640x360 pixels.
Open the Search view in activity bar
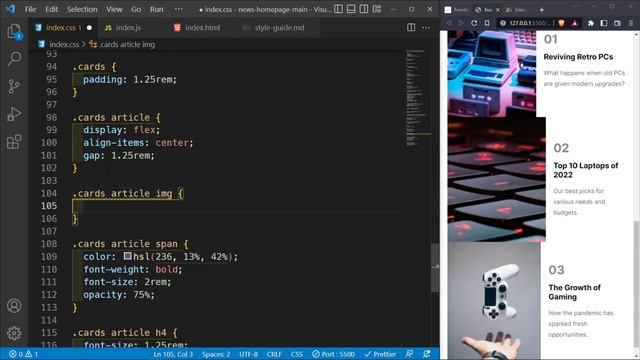pyautogui.click(x=14, y=58)
